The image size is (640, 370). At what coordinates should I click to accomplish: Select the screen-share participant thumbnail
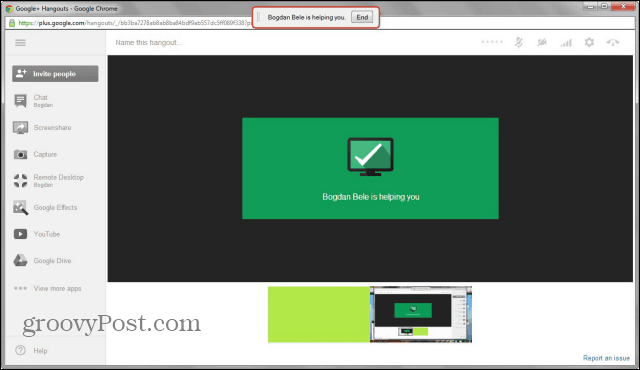point(421,315)
